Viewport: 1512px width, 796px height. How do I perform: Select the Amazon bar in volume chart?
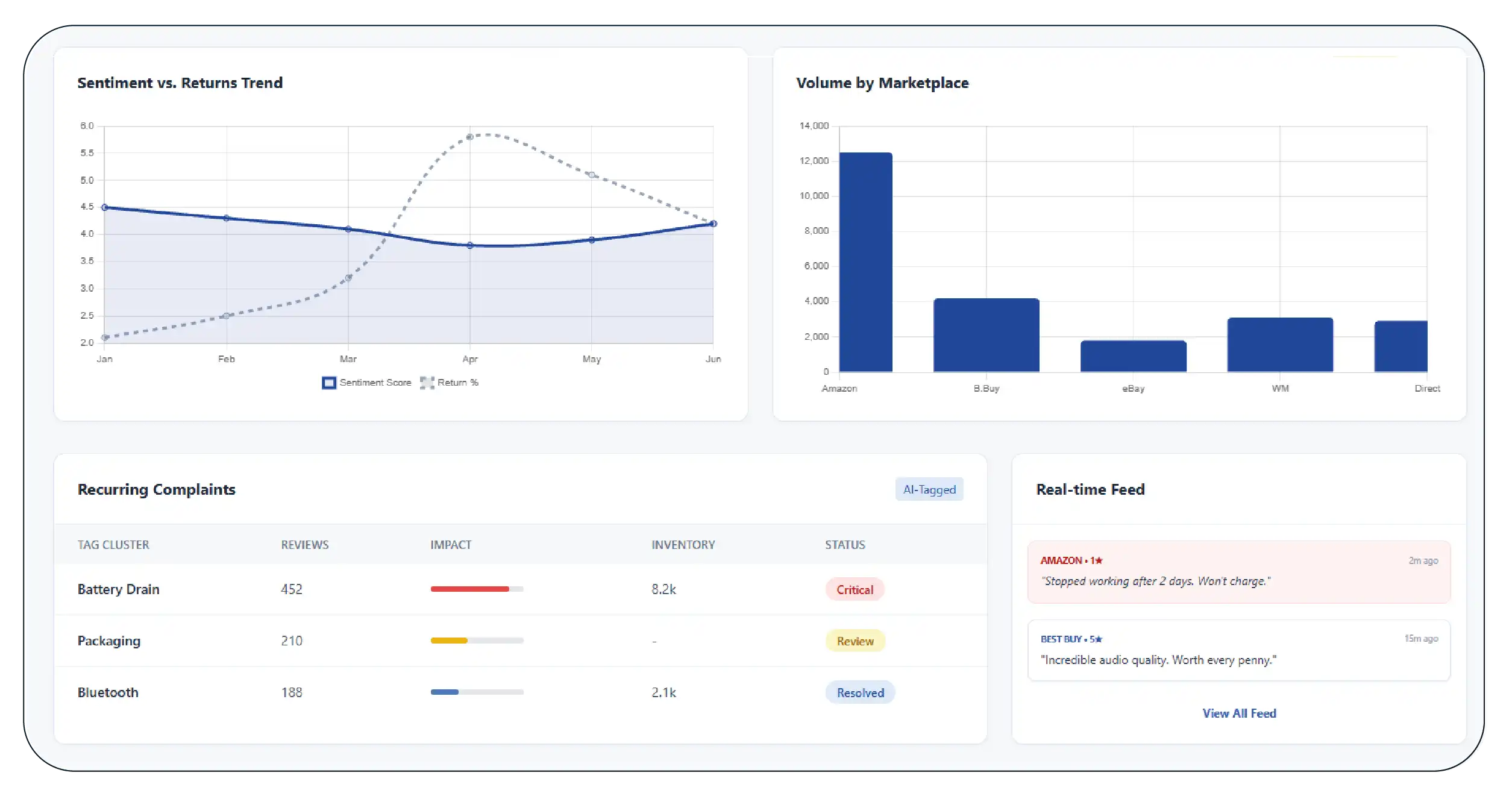click(x=865, y=262)
